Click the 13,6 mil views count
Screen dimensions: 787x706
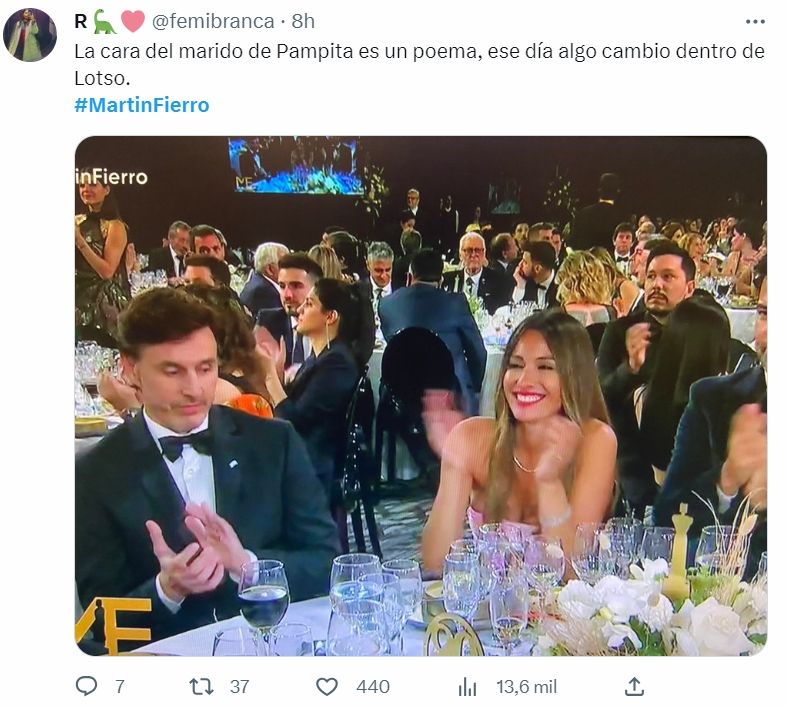point(527,686)
